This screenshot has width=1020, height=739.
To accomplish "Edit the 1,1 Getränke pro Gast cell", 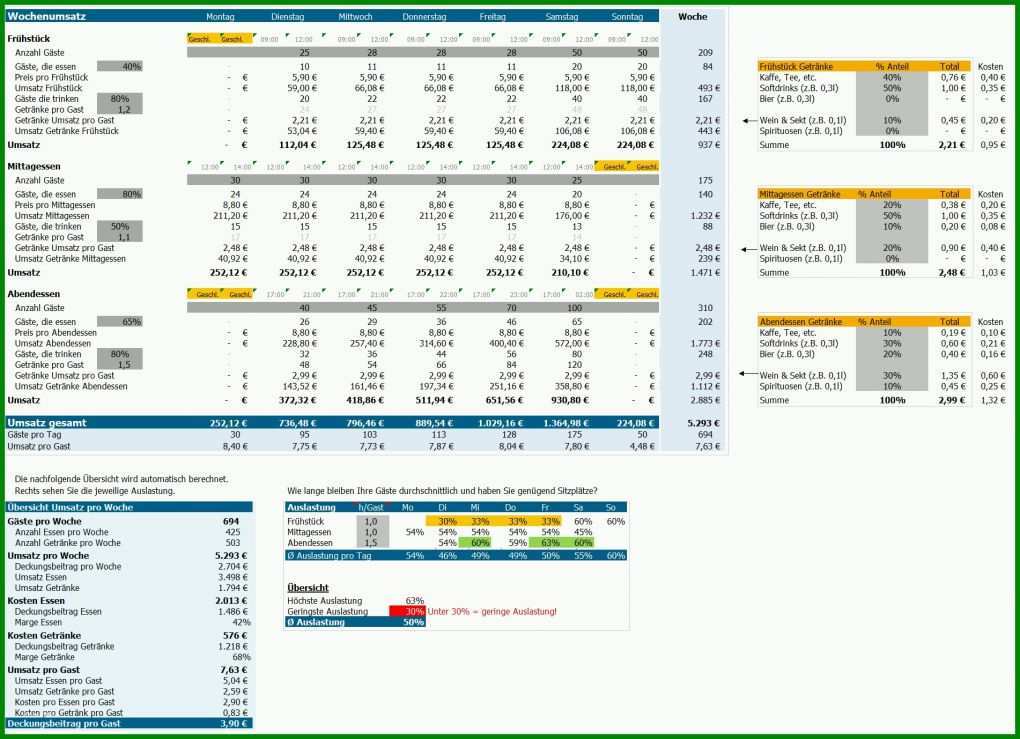I will tap(120, 237).
